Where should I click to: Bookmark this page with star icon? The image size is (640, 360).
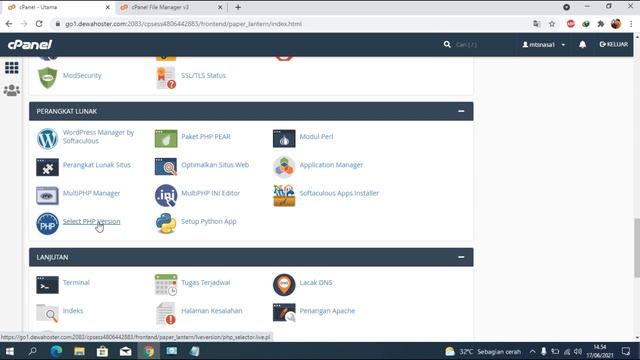coord(552,24)
